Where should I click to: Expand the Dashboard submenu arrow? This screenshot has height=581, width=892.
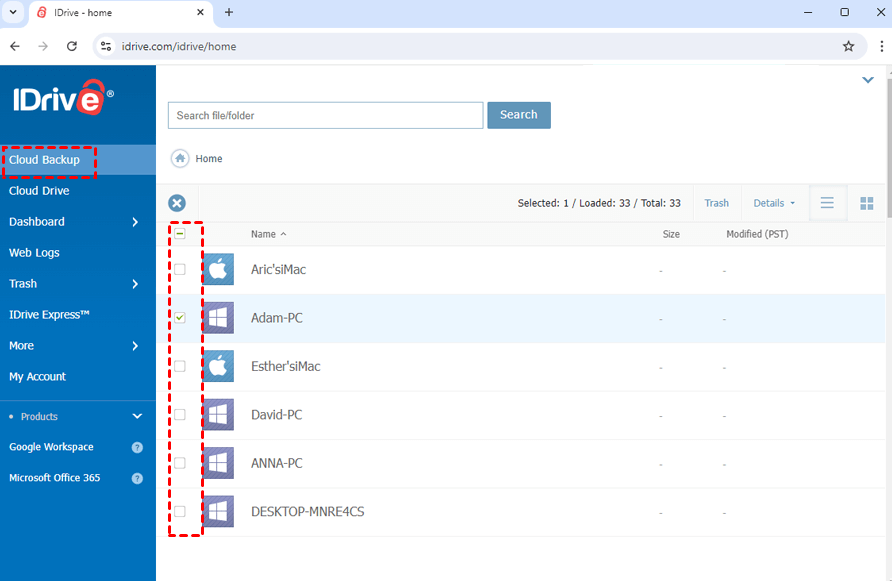pos(135,222)
